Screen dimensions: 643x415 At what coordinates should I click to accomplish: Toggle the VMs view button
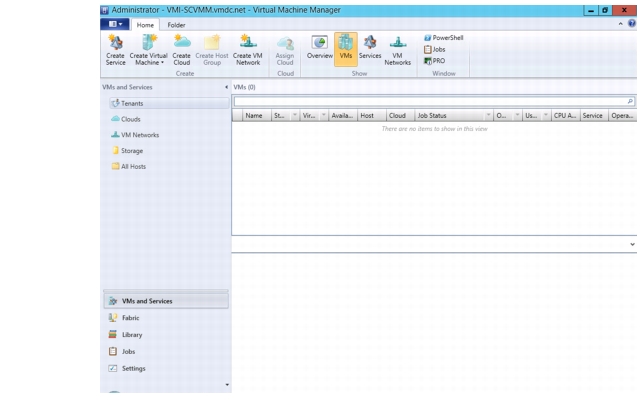tap(346, 49)
